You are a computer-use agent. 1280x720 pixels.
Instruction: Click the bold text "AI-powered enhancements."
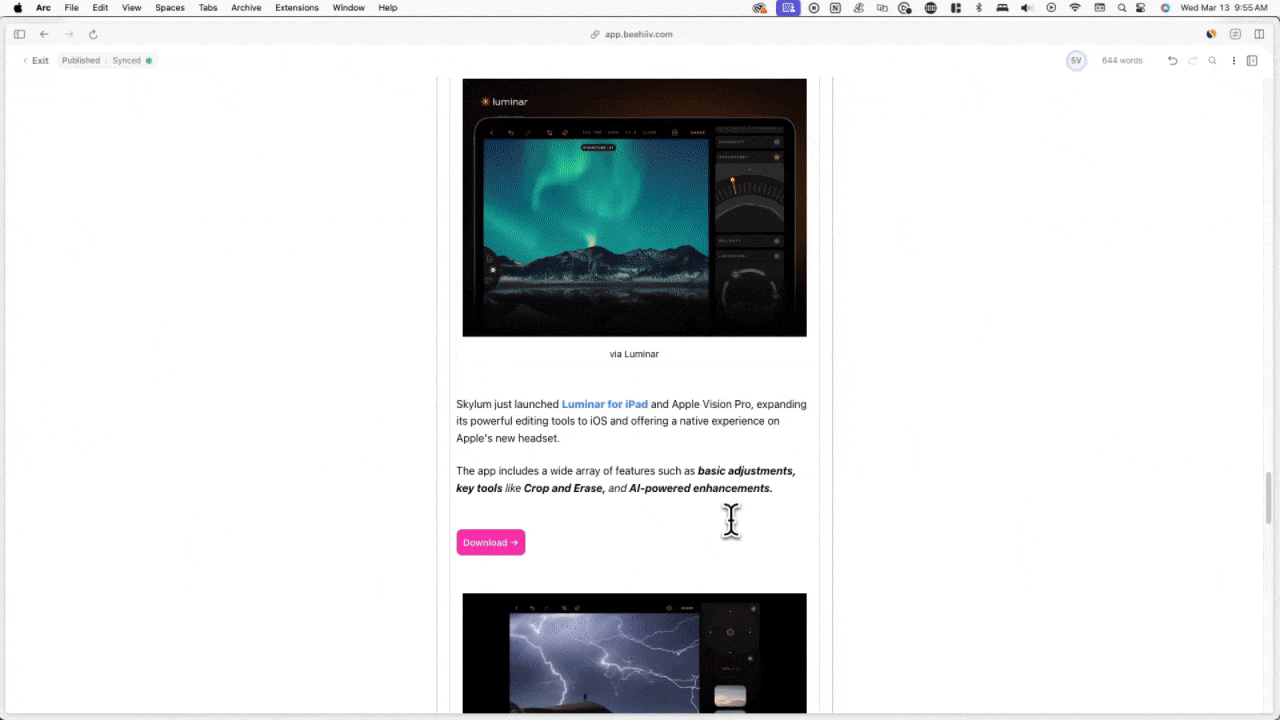[x=701, y=488]
